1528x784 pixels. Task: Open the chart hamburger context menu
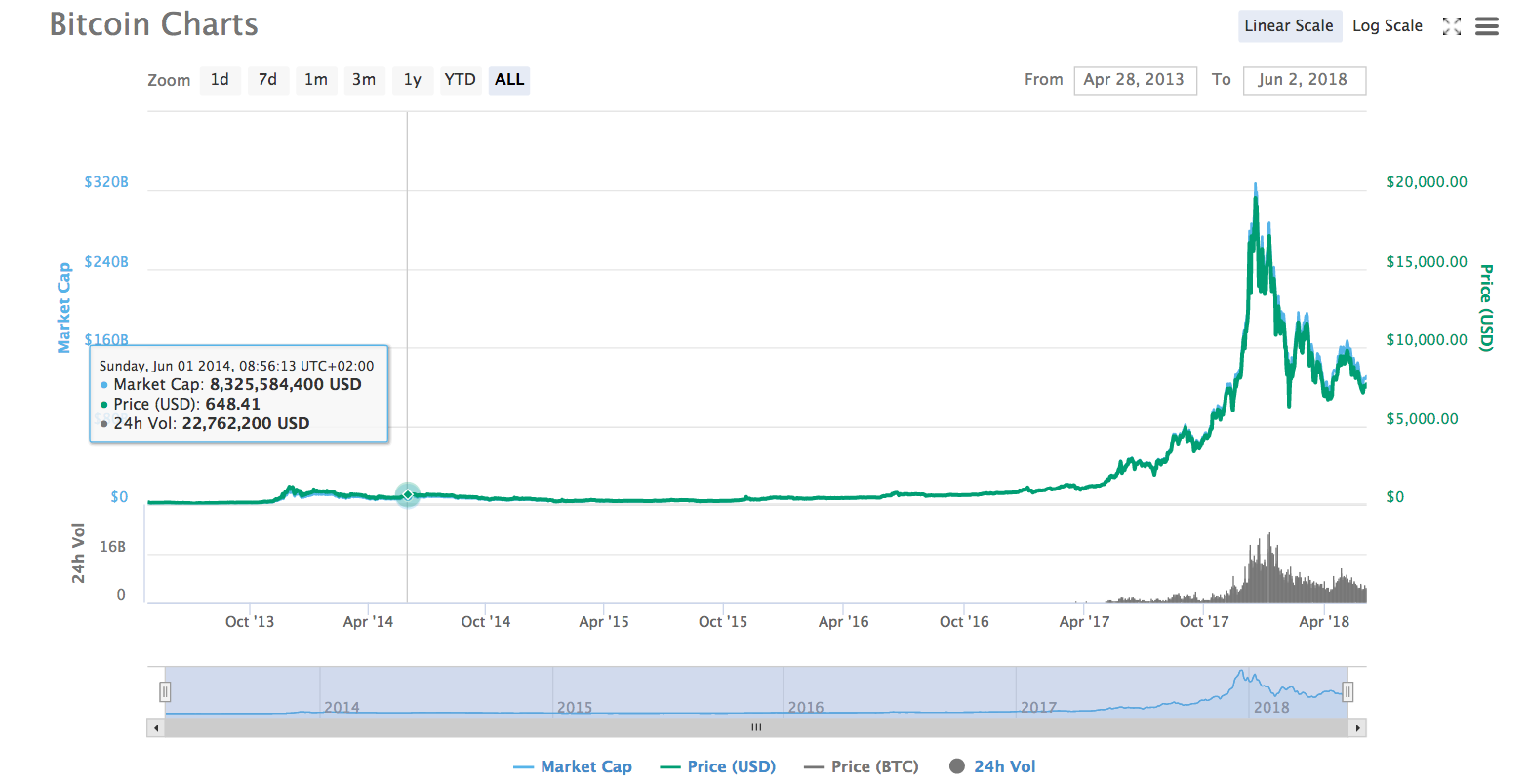coord(1486,26)
